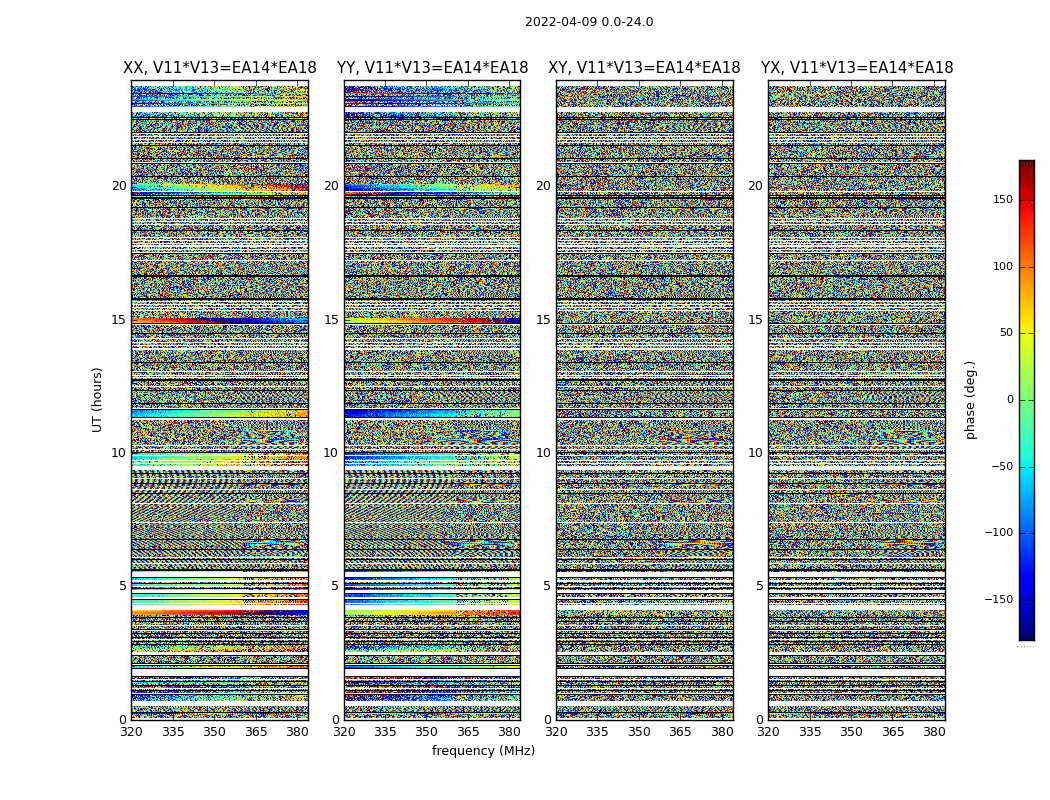Click the "380" frequency tick under YX panel
1050x800 pixels.
(935, 732)
